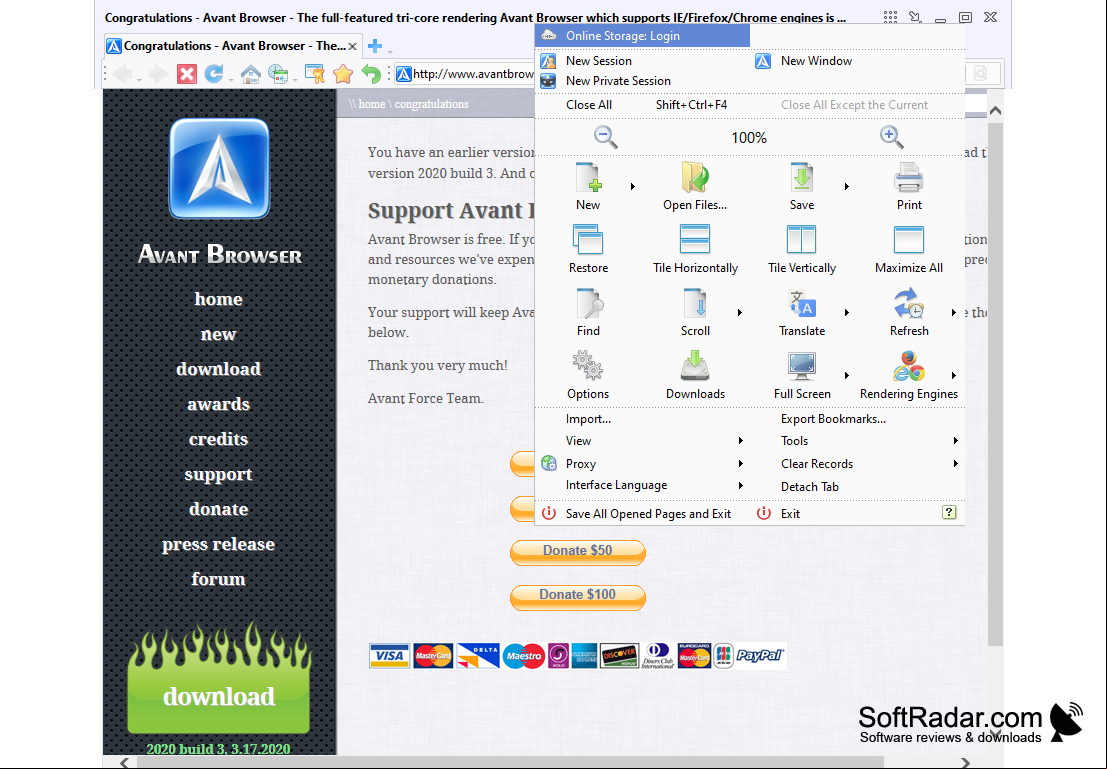The width and height of the screenshot is (1107, 769).
Task: Click the Translate icon
Action: pos(802,303)
